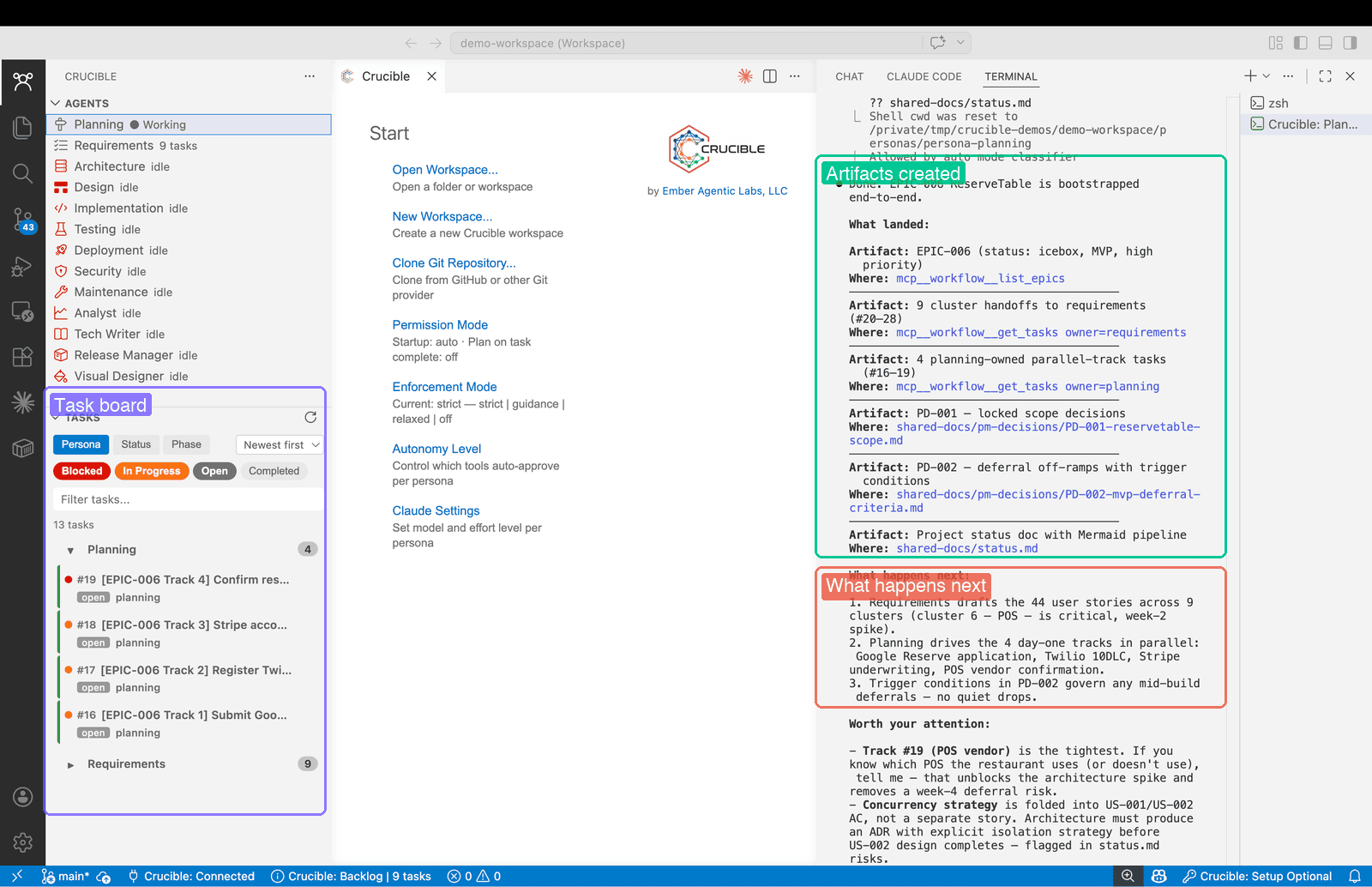The width and height of the screenshot is (1372, 887).
Task: Open the Search magnifier icon
Action: pyautogui.click(x=23, y=173)
